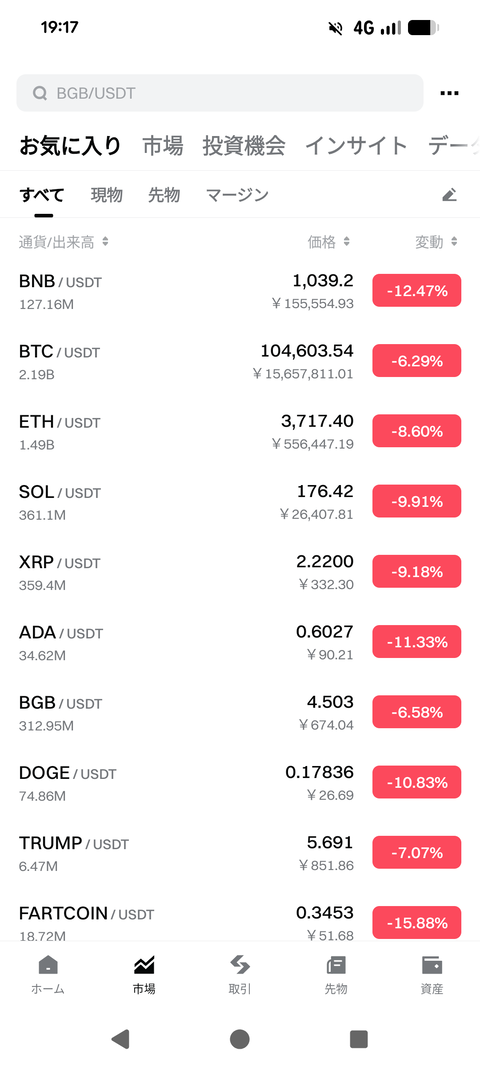This screenshot has width=480, height=1067.
Task: Open Assets (資産) wallet icon
Action: tap(432, 974)
